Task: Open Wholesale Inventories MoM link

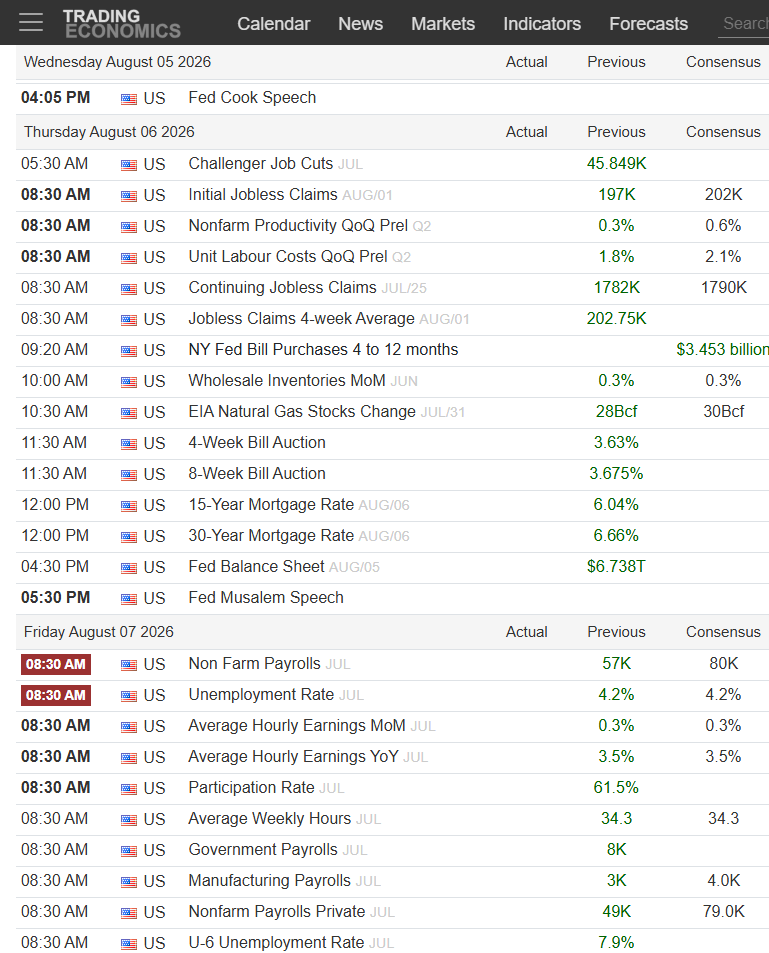Action: 287,380
